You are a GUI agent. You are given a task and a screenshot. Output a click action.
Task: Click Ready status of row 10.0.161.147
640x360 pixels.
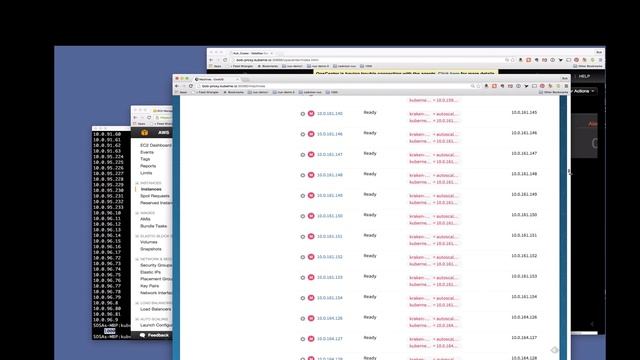[x=370, y=153]
